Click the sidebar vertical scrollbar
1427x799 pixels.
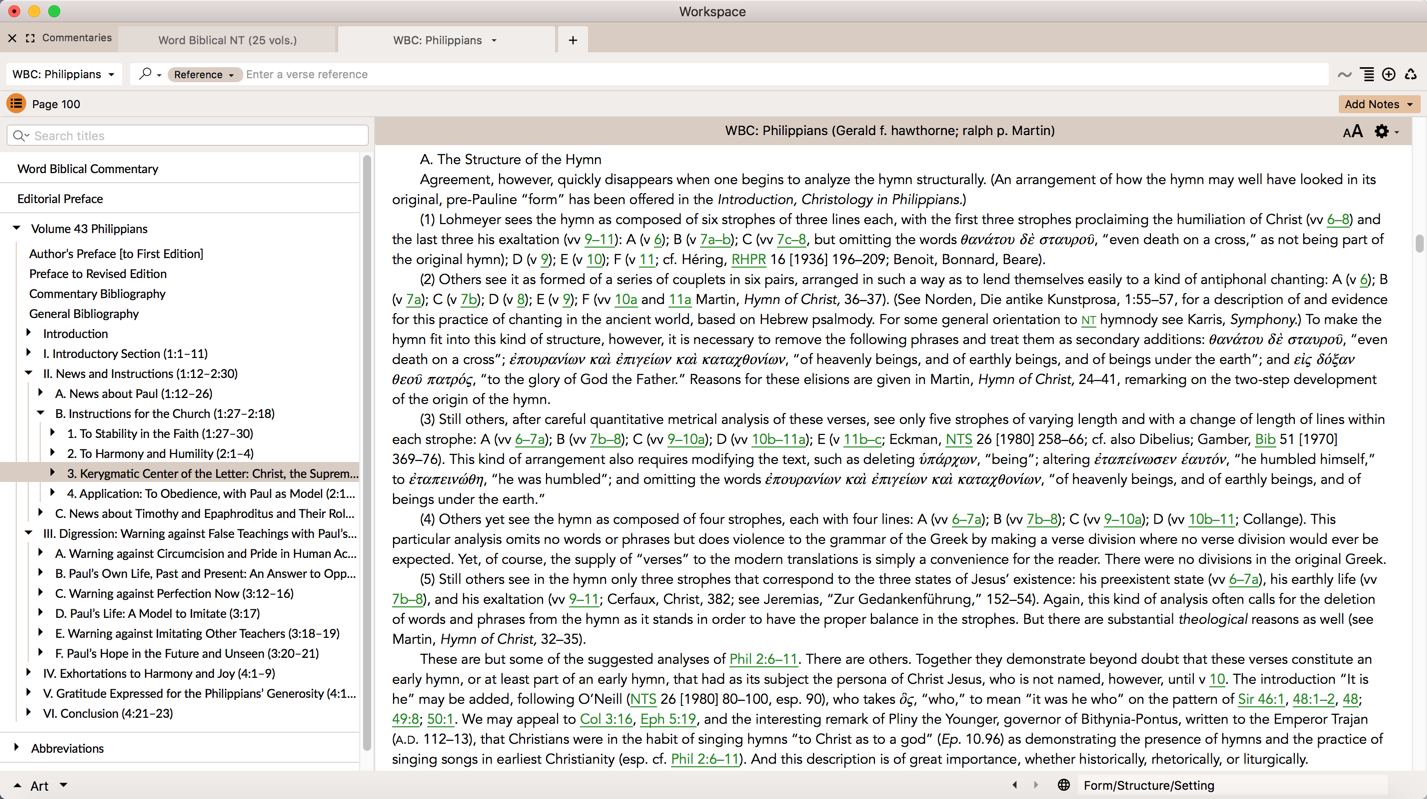coord(367,452)
